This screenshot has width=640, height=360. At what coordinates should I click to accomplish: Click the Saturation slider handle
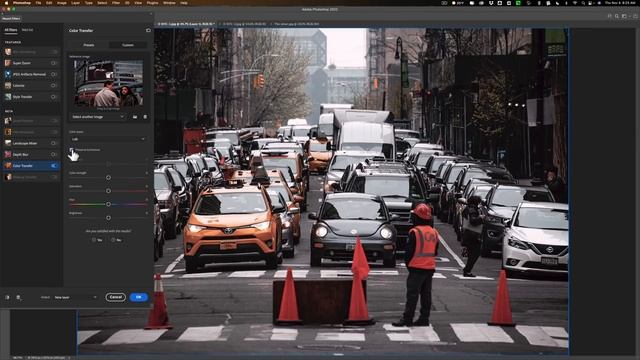click(x=108, y=191)
